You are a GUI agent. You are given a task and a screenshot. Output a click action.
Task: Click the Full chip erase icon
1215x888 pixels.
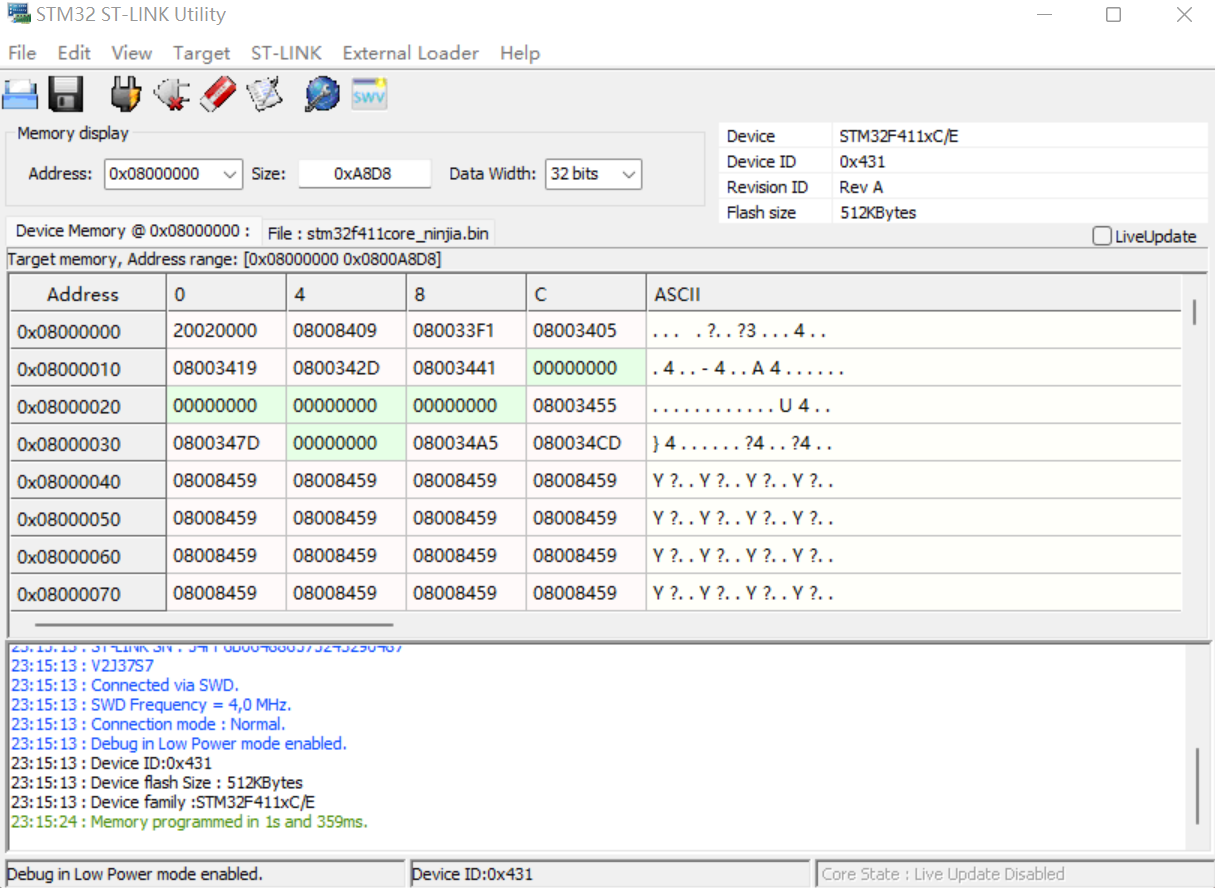tap(219, 95)
